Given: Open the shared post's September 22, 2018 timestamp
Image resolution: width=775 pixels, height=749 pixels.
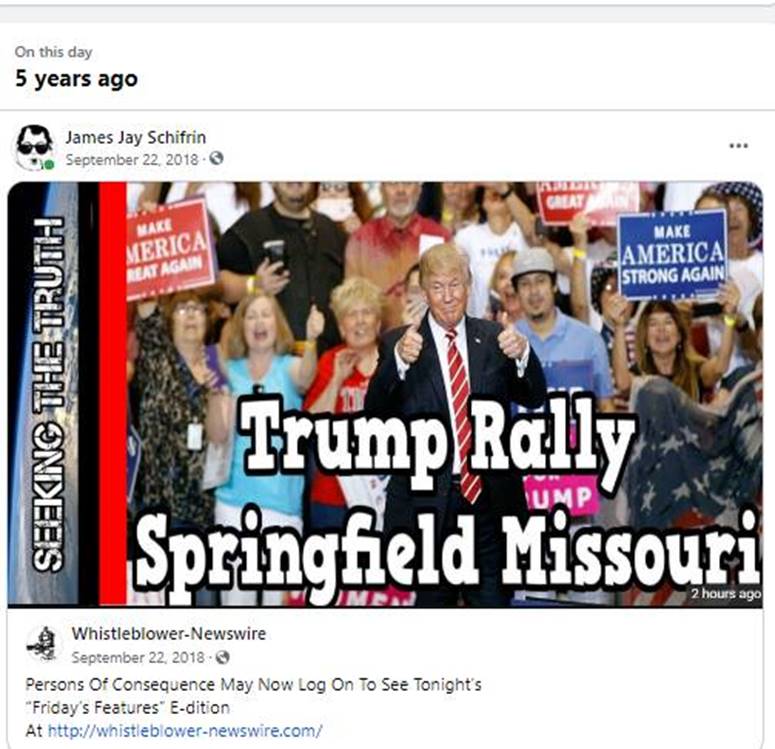Looking at the screenshot, I should [138, 658].
